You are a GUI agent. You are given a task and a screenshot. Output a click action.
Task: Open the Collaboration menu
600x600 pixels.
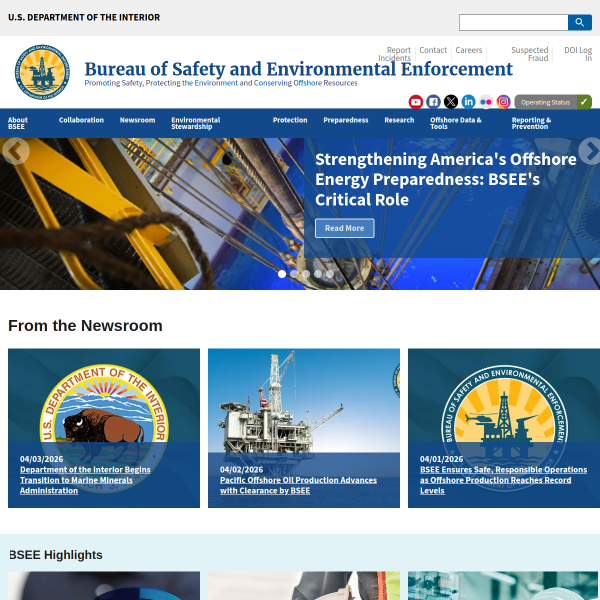tap(82, 120)
